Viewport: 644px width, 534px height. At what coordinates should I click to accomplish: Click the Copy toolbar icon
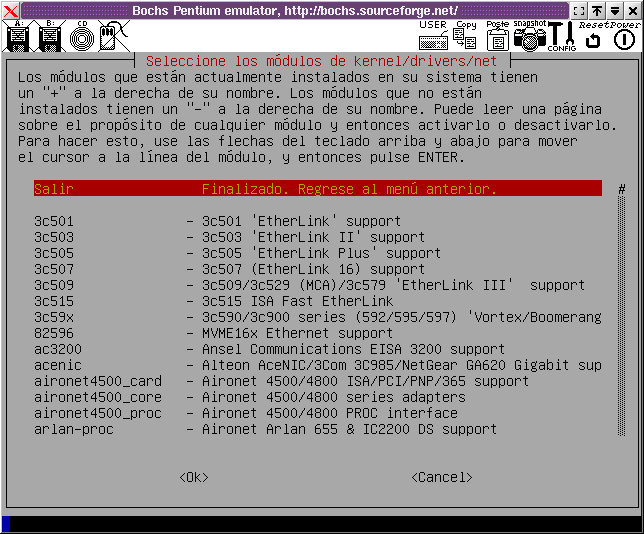[465, 36]
